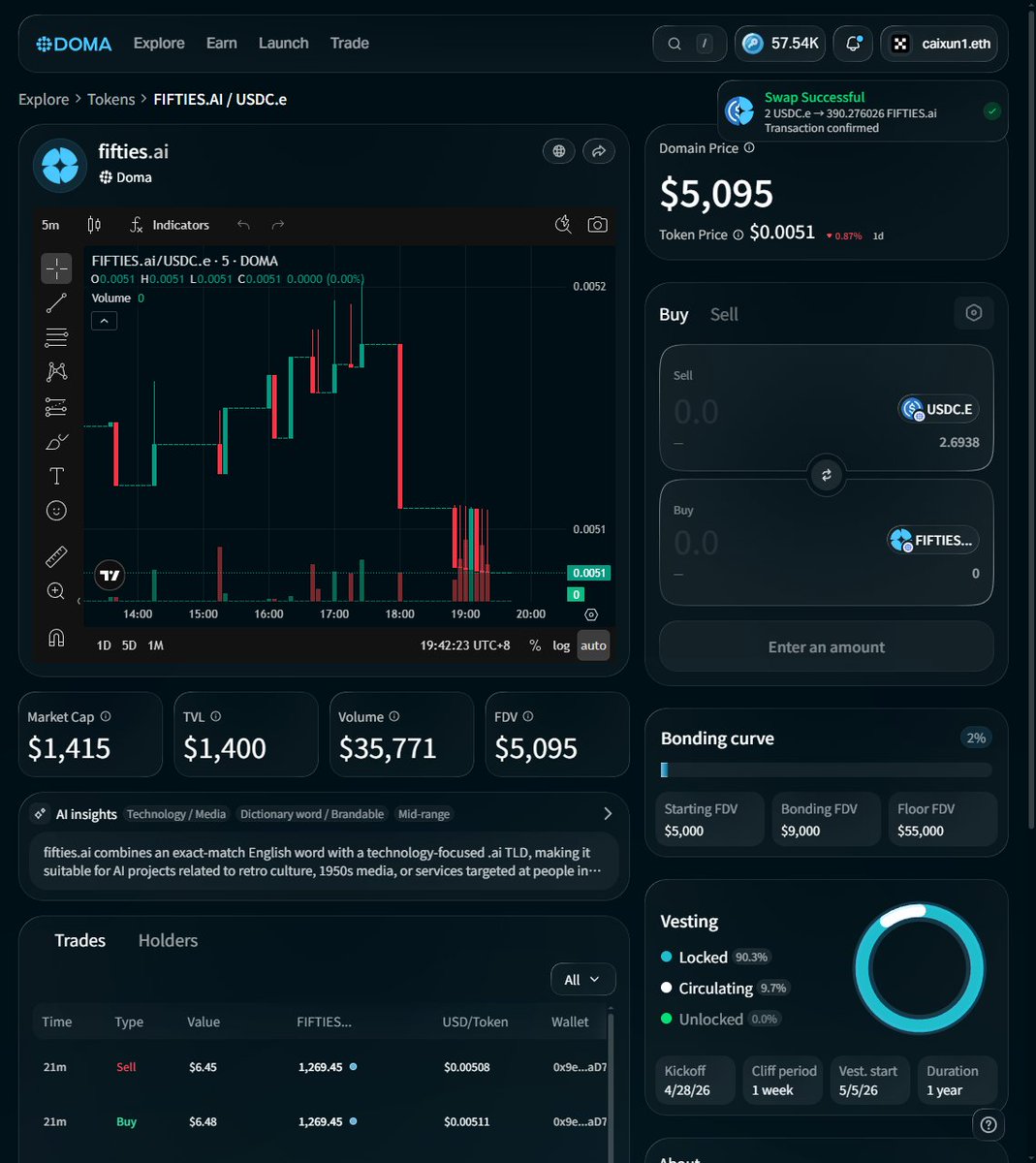The image size is (1036, 1163).
Task: Select the zoom in tool
Action: pyautogui.click(x=56, y=591)
